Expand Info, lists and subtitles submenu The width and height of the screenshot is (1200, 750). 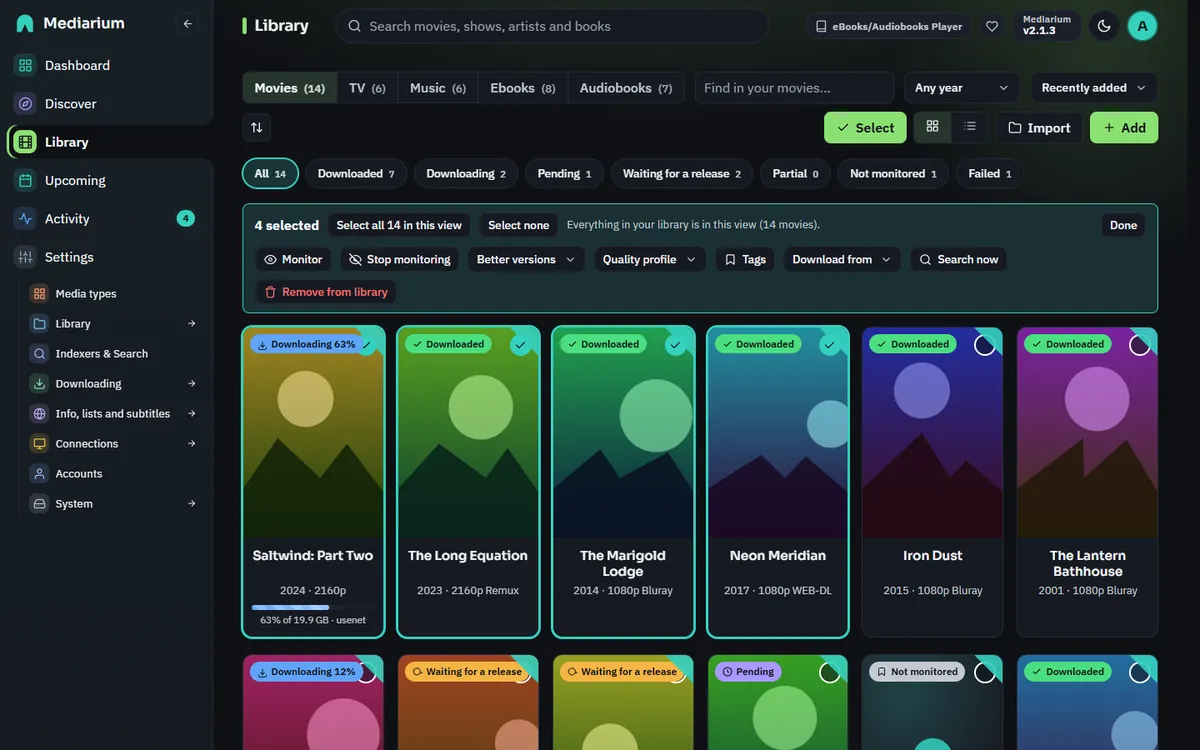coord(192,414)
